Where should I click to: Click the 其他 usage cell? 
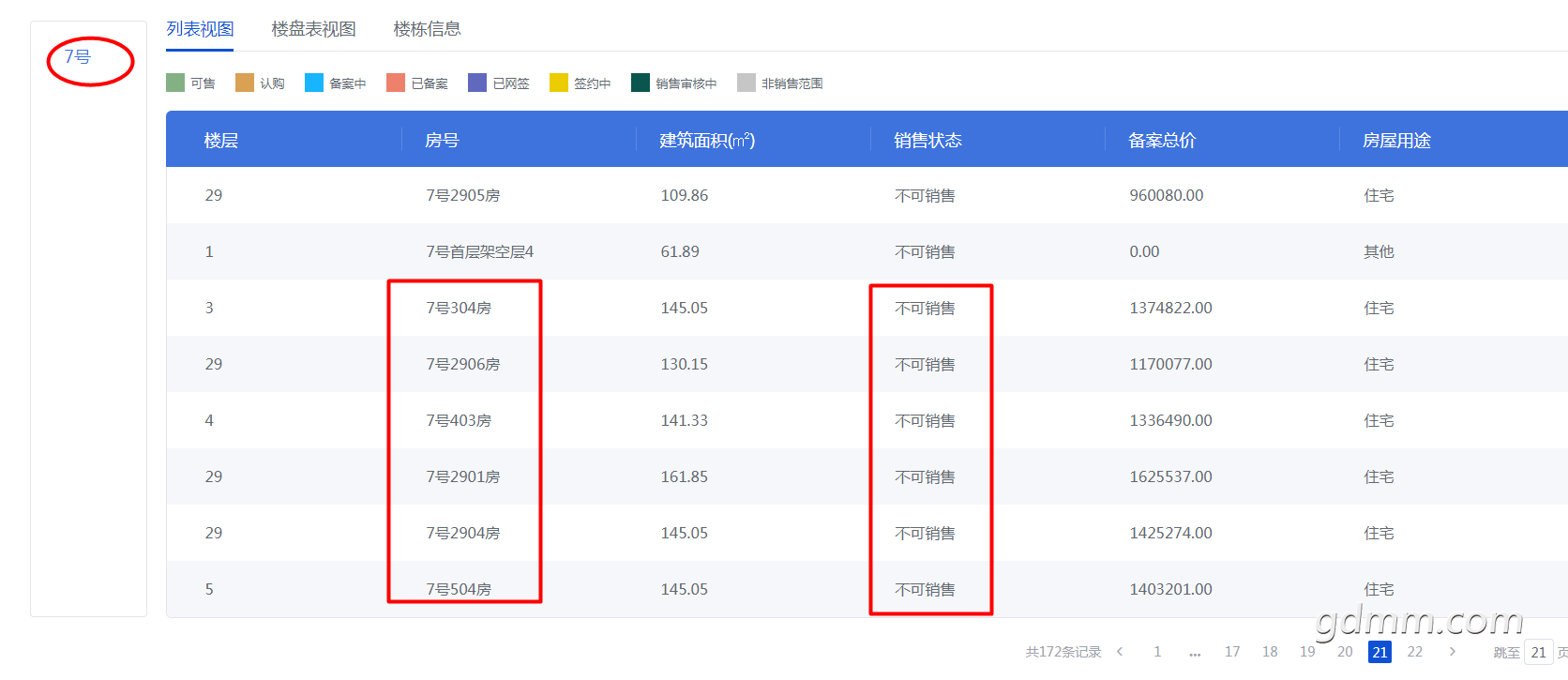coord(1379,251)
